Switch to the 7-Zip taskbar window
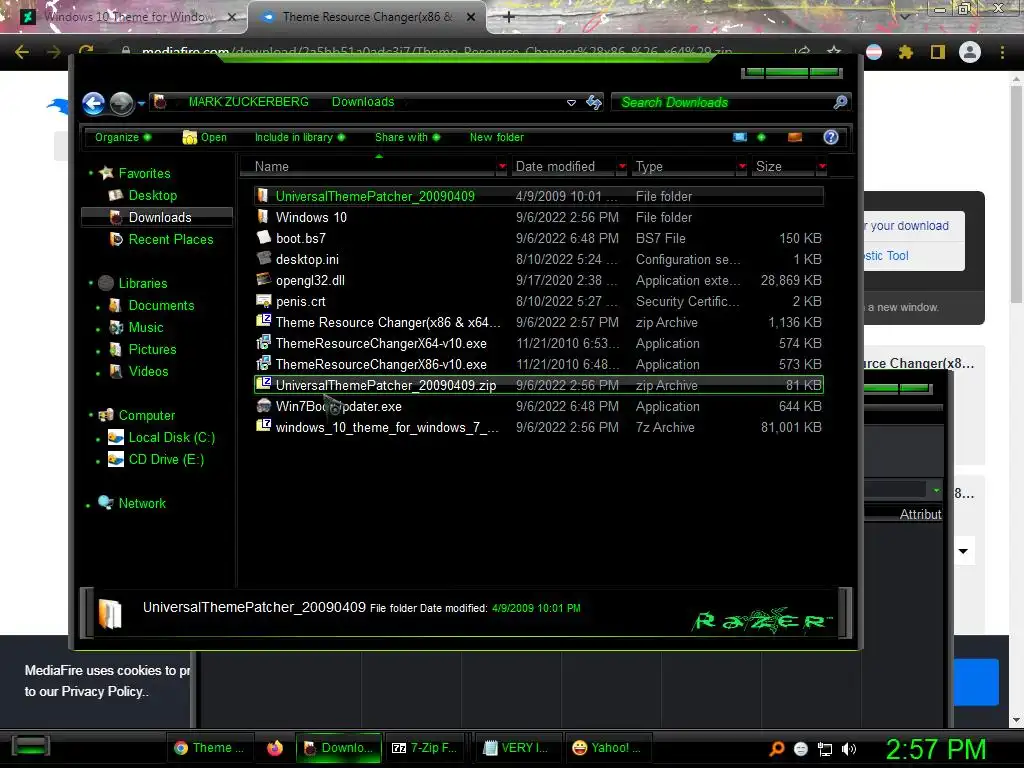The height and width of the screenshot is (768, 1024). pyautogui.click(x=424, y=748)
